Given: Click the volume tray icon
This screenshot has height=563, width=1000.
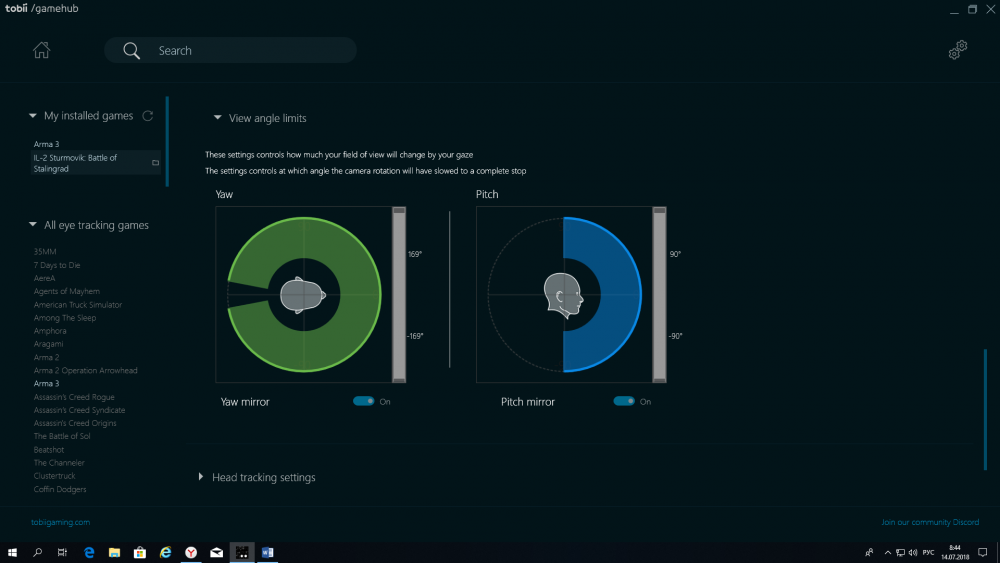Looking at the screenshot, I should (913, 552).
